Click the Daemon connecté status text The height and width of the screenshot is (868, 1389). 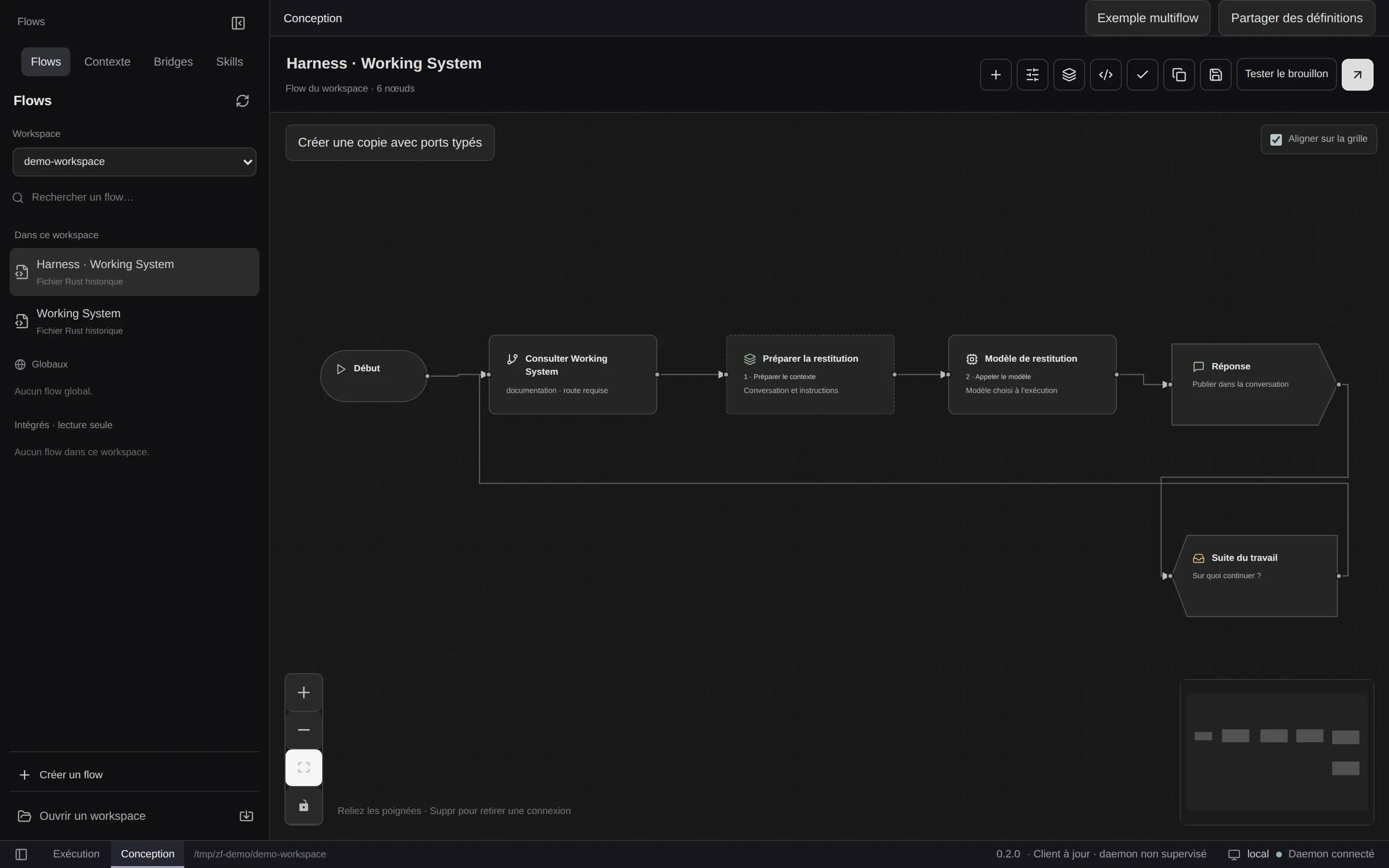point(1331,854)
